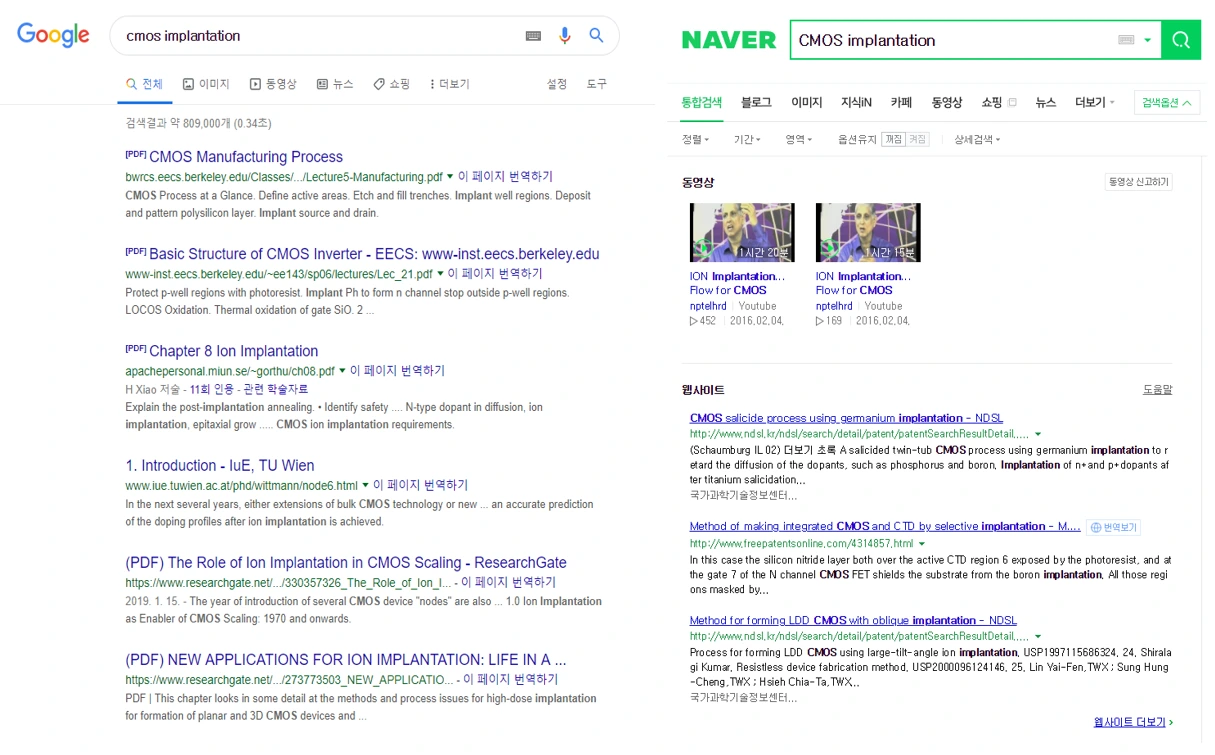
Task: Expand dropdown arrow beside Lecture5-Manufacturing.pdf URL
Action: click(x=450, y=176)
